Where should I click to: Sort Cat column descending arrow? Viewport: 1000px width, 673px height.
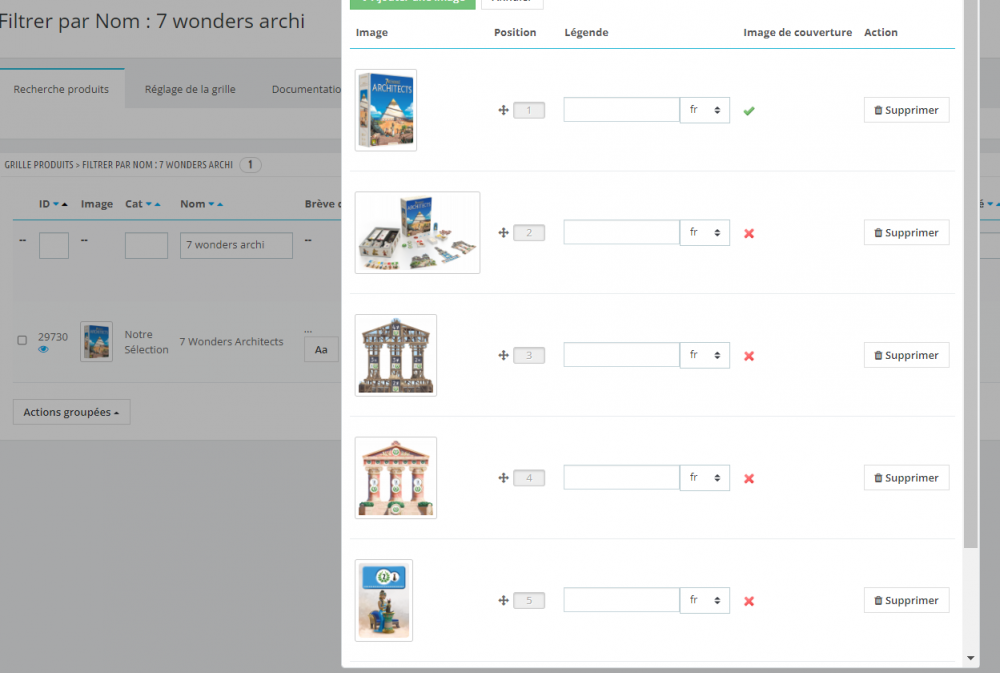click(149, 204)
